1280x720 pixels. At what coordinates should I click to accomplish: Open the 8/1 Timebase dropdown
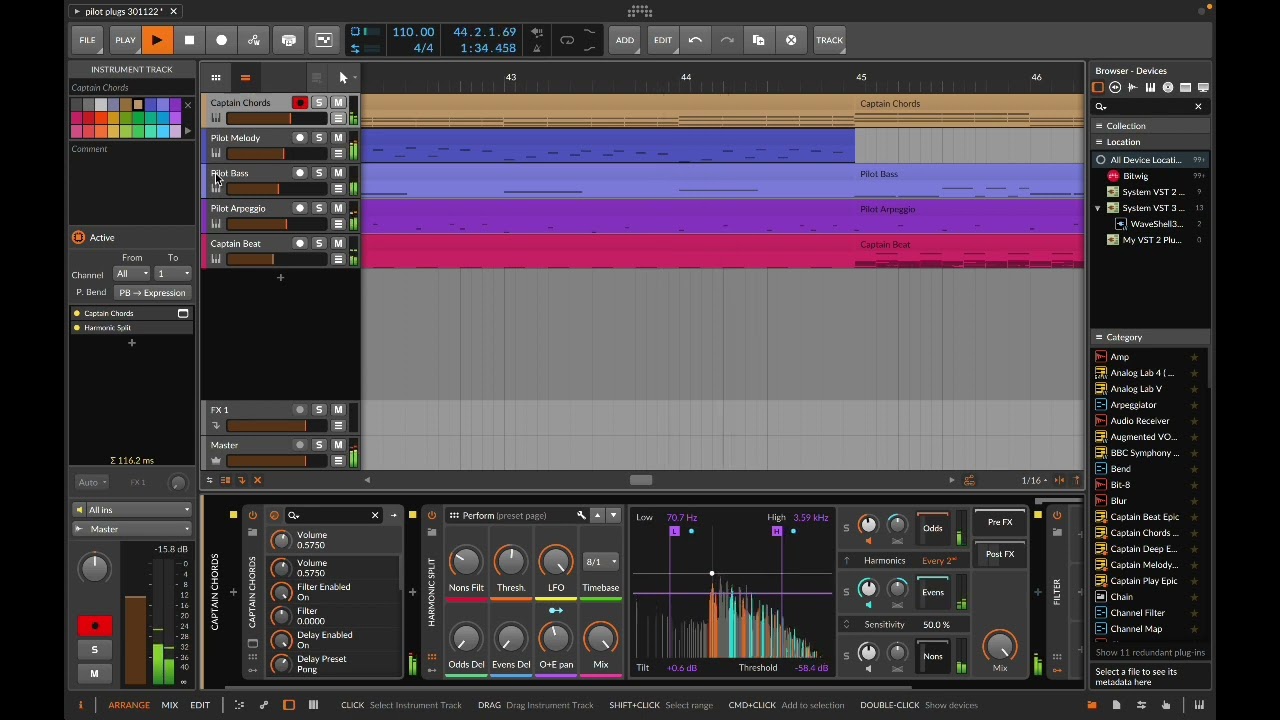coord(601,562)
